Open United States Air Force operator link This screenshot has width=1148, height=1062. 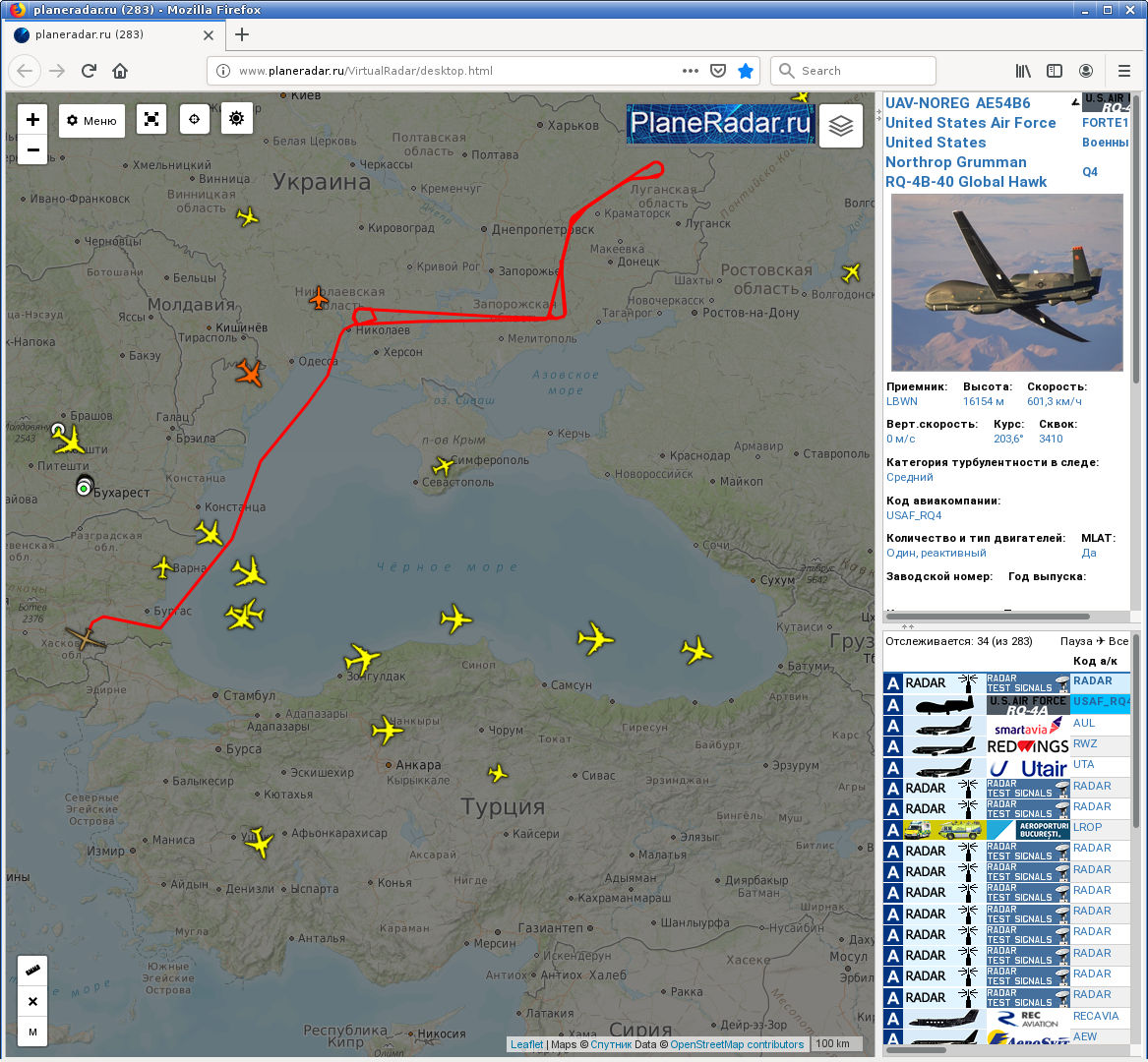pos(970,123)
